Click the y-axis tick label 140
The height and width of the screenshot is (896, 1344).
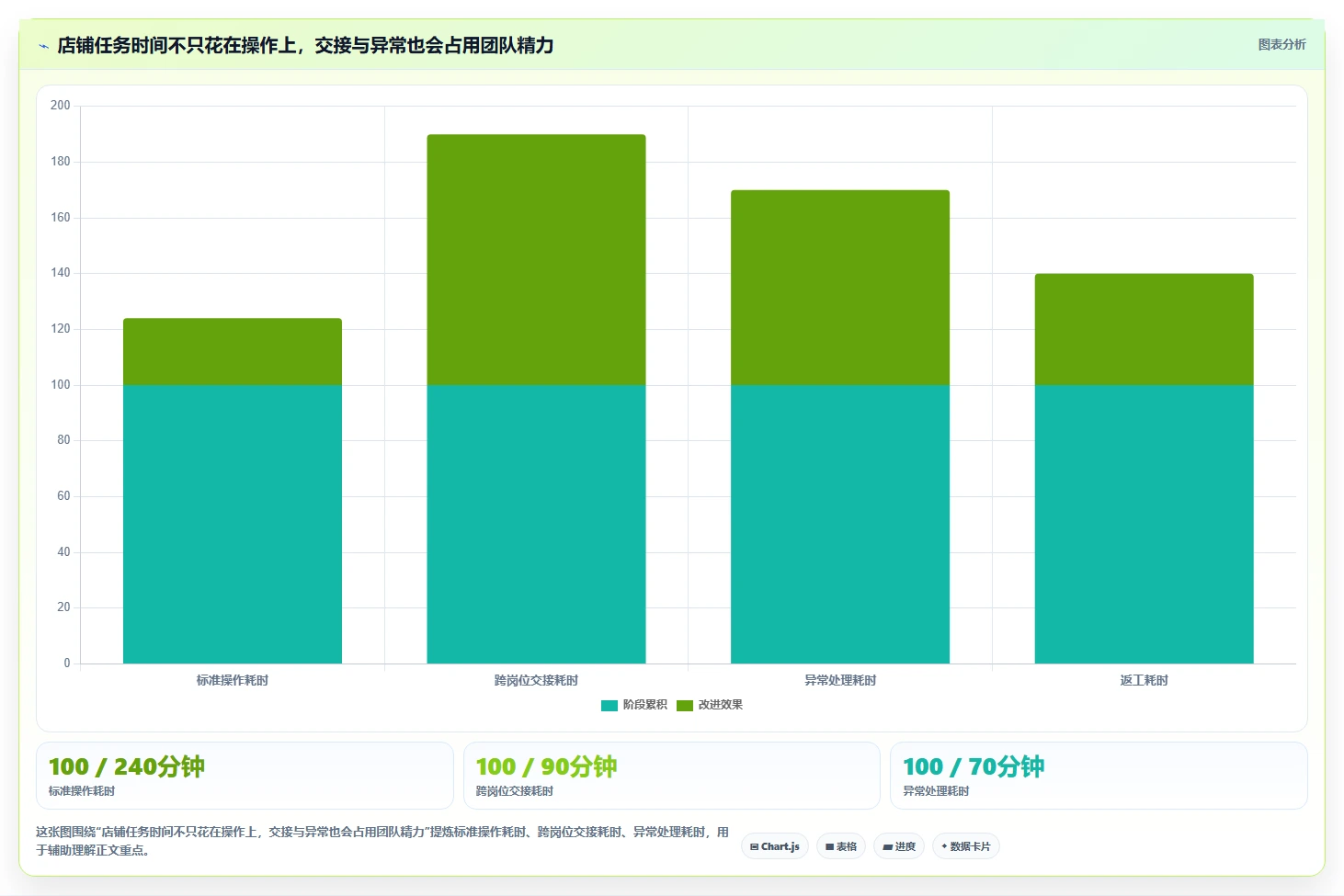(x=61, y=273)
